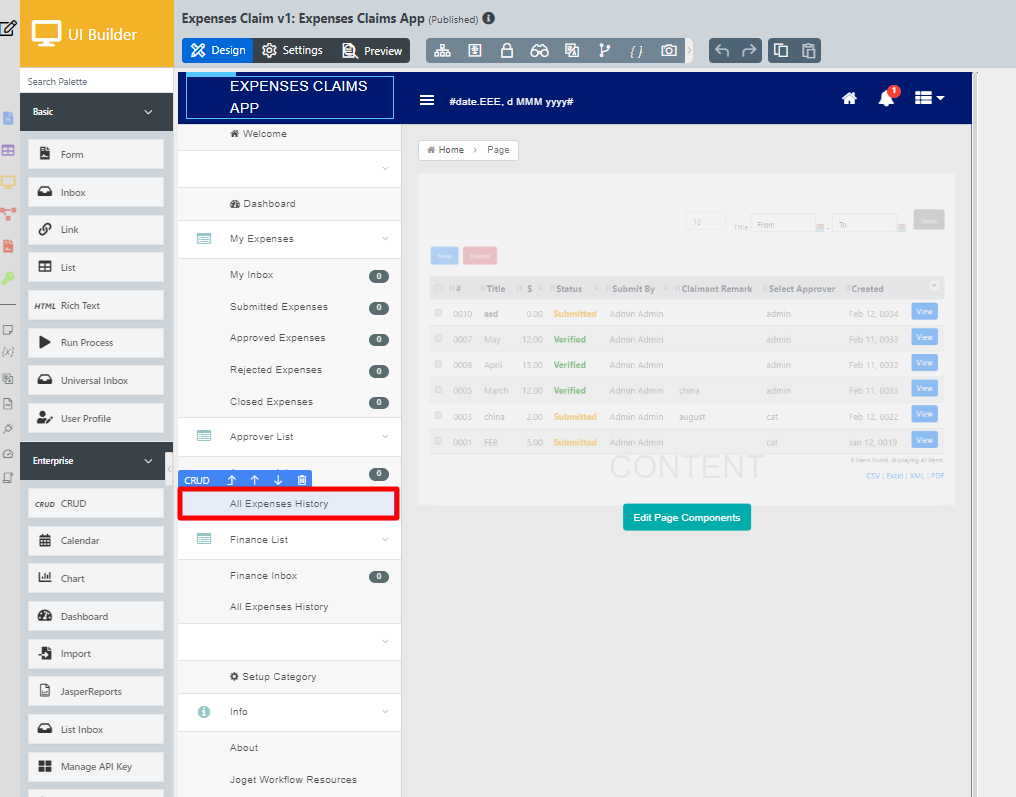
Task: Click the camera screenshot icon in toolbar
Action: point(668,51)
